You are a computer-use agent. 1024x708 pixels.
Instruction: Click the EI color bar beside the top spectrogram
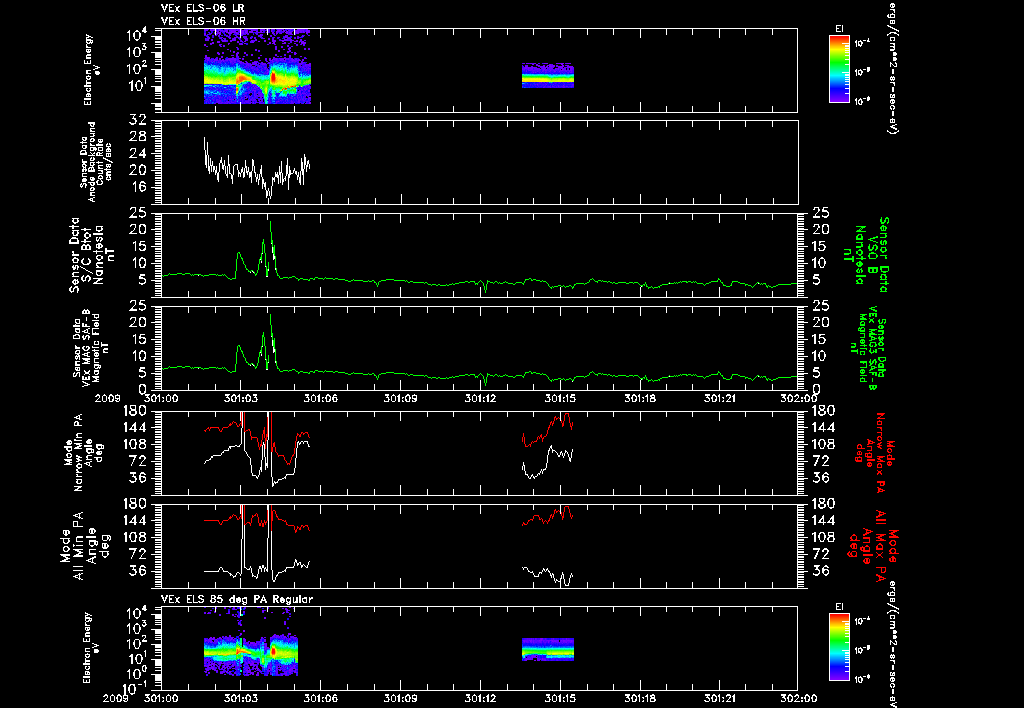(x=839, y=69)
